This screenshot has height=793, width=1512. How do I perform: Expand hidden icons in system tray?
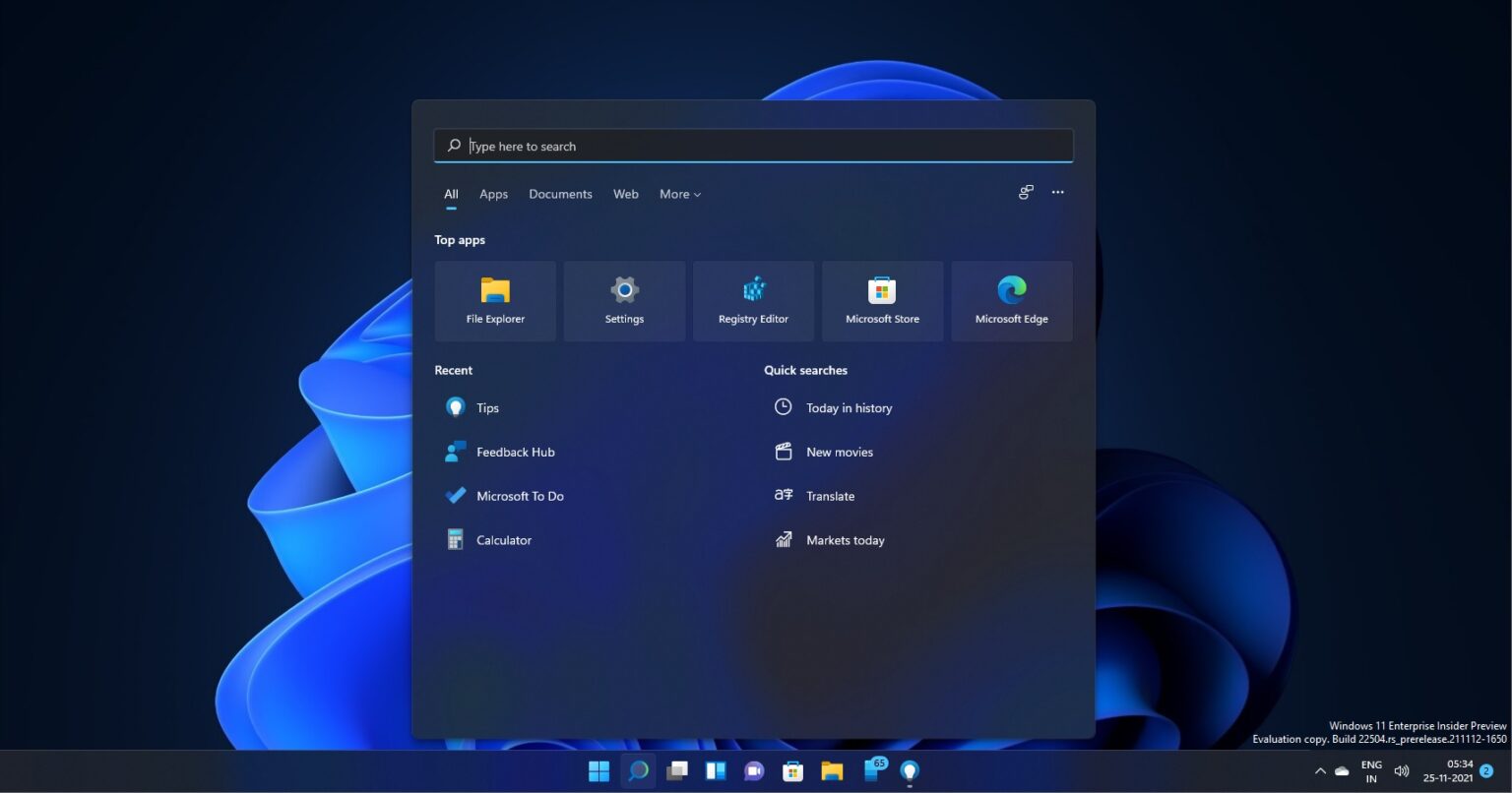pos(1320,771)
